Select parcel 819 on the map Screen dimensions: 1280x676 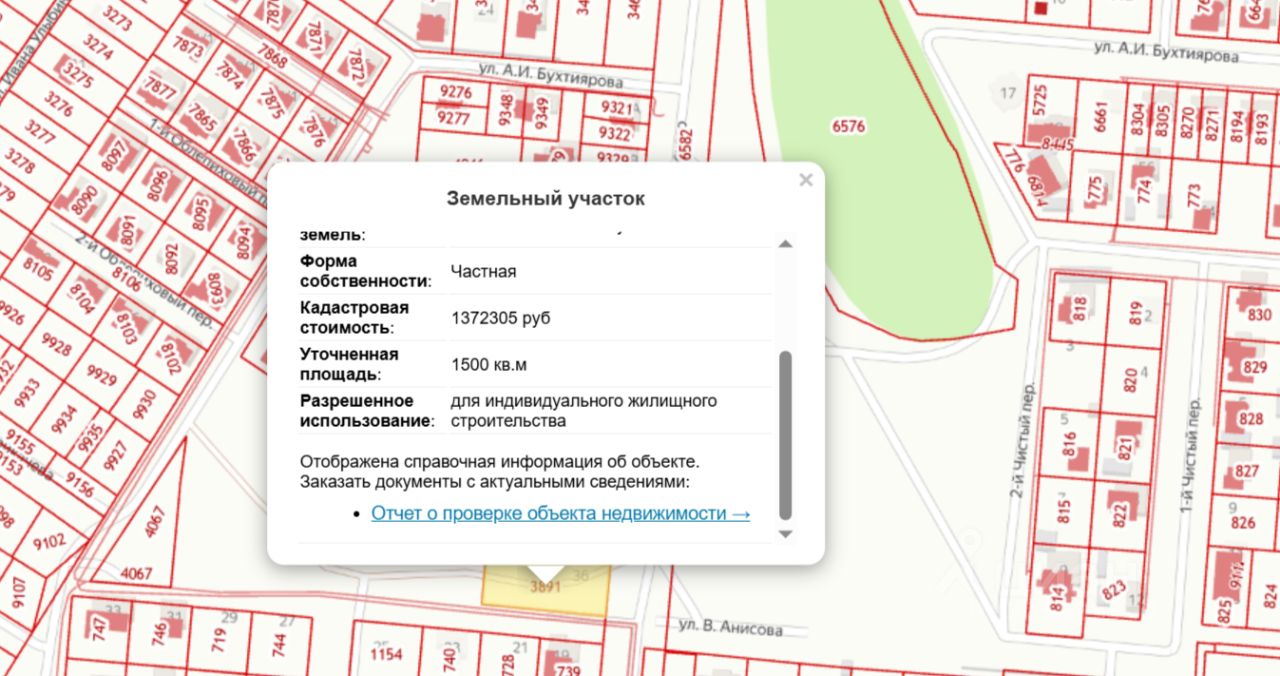pos(1134,312)
